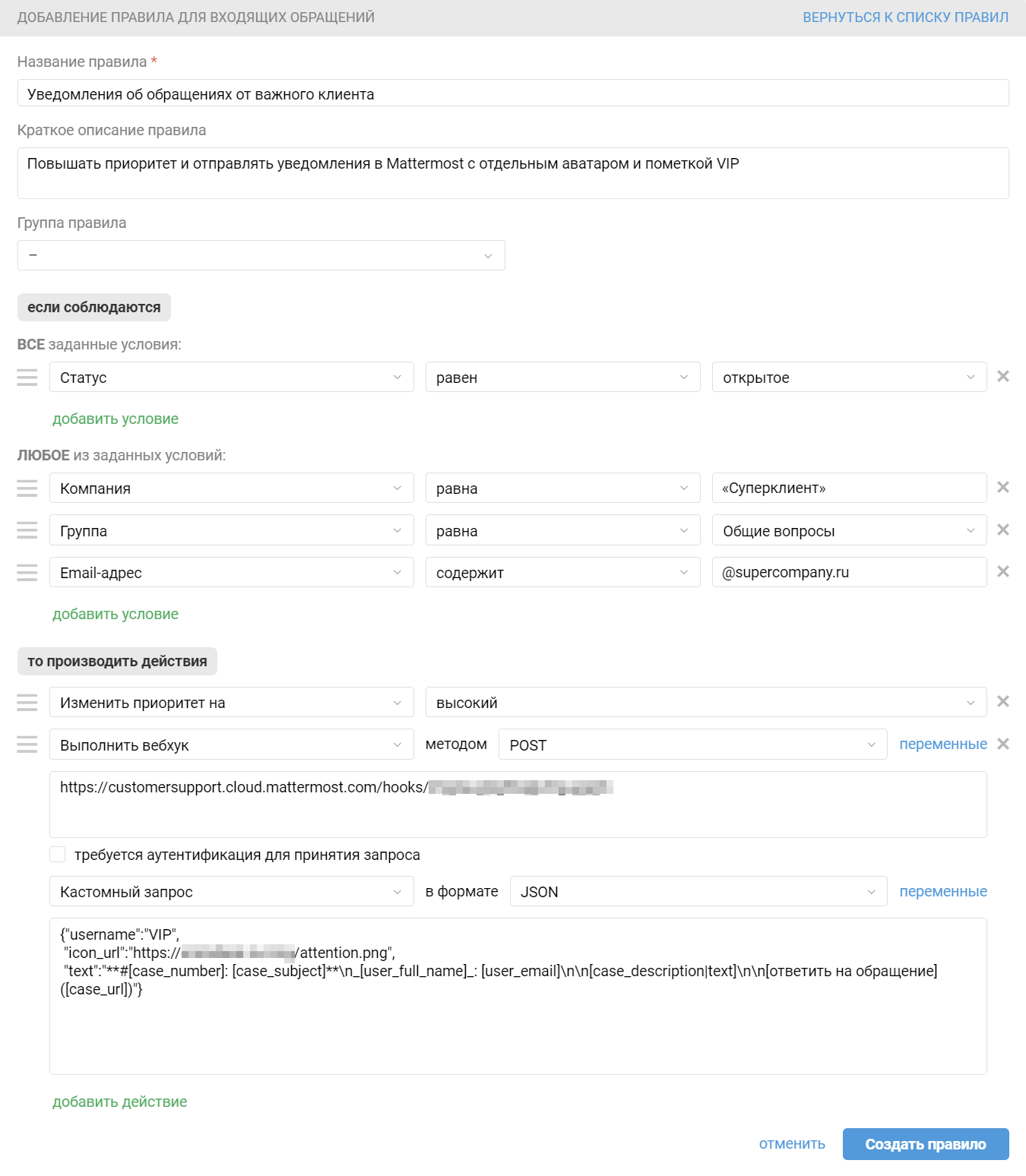Image resolution: width=1026 pixels, height=1176 pixels.
Task: Open the Группа правила dropdown
Action: pyautogui.click(x=261, y=255)
